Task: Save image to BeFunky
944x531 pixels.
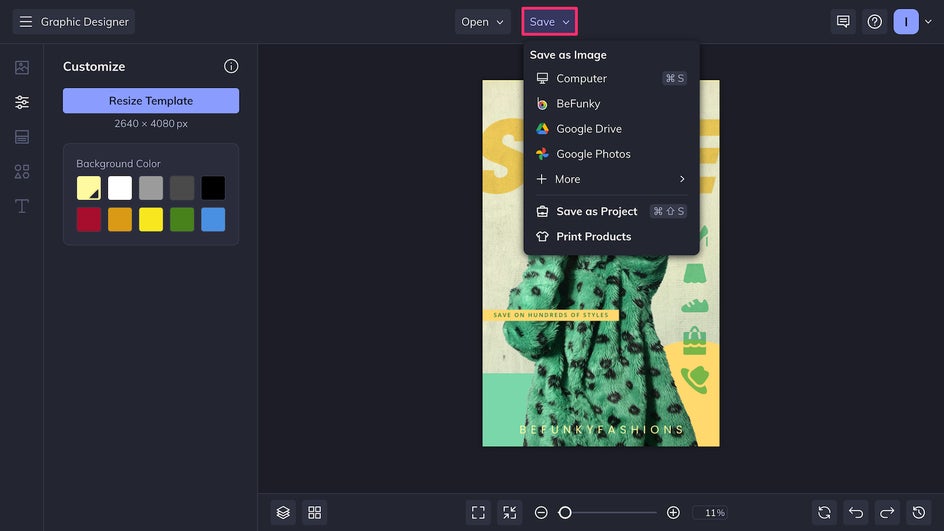Action: (x=611, y=104)
